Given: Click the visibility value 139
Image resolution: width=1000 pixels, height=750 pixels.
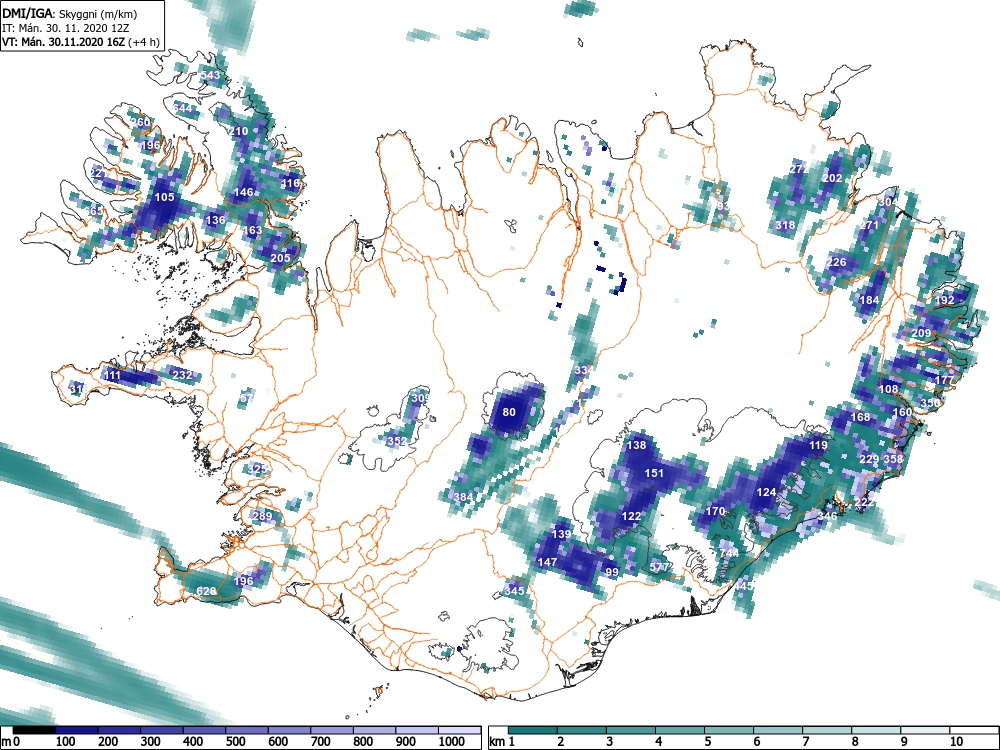Looking at the screenshot, I should 561,534.
